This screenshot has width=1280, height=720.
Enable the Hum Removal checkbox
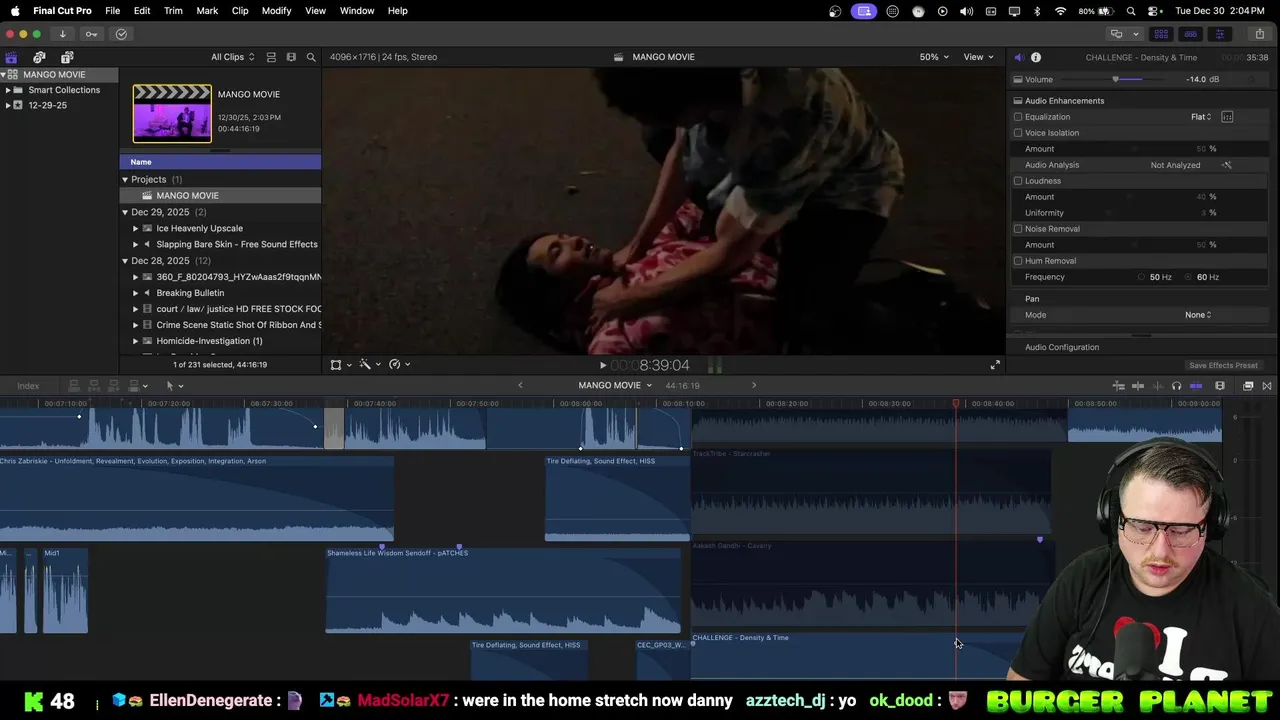(1018, 261)
